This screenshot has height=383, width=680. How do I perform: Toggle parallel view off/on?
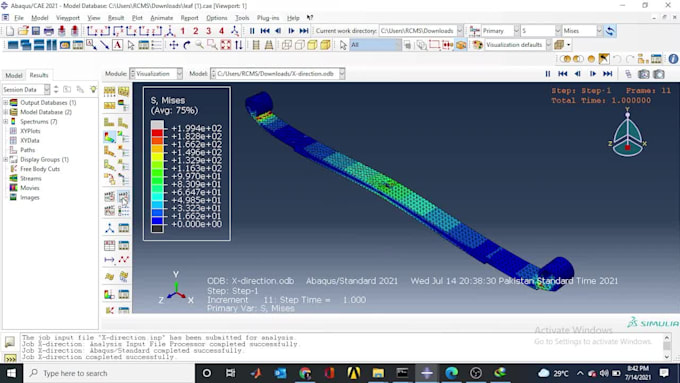(x=256, y=45)
